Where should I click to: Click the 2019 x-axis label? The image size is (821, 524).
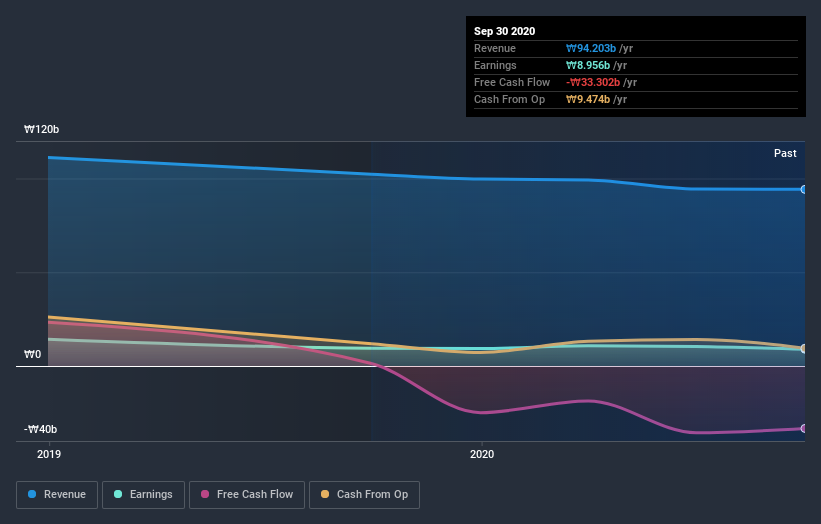pyautogui.click(x=49, y=454)
